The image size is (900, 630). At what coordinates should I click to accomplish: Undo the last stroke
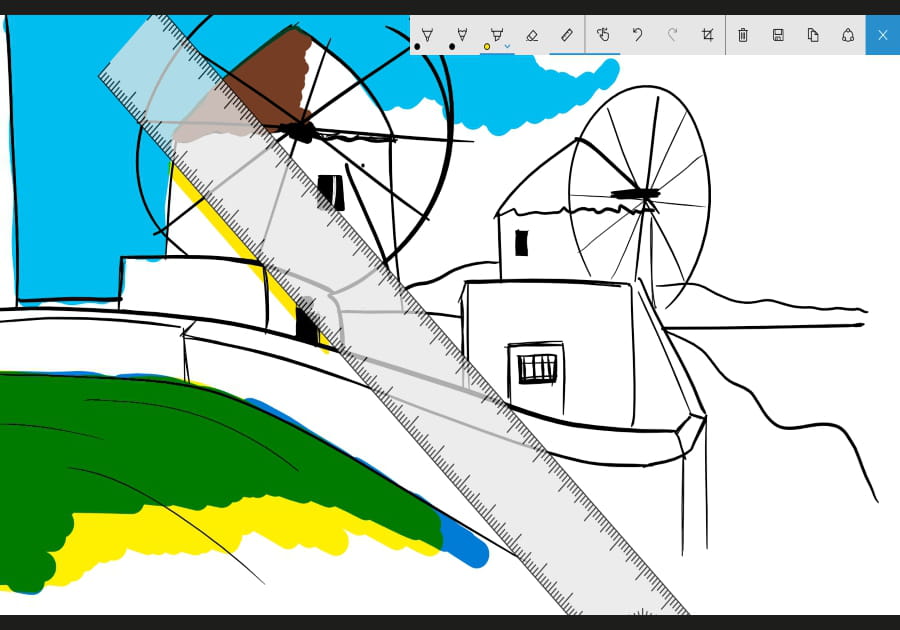[x=638, y=36]
